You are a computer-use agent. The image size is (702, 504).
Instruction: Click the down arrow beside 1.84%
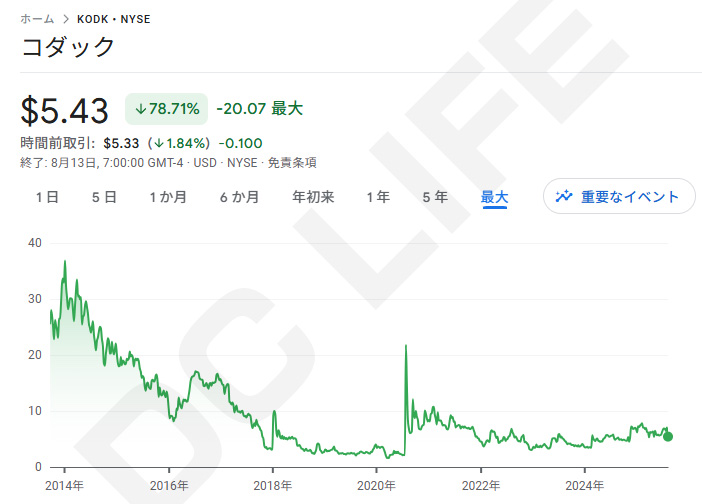point(159,143)
